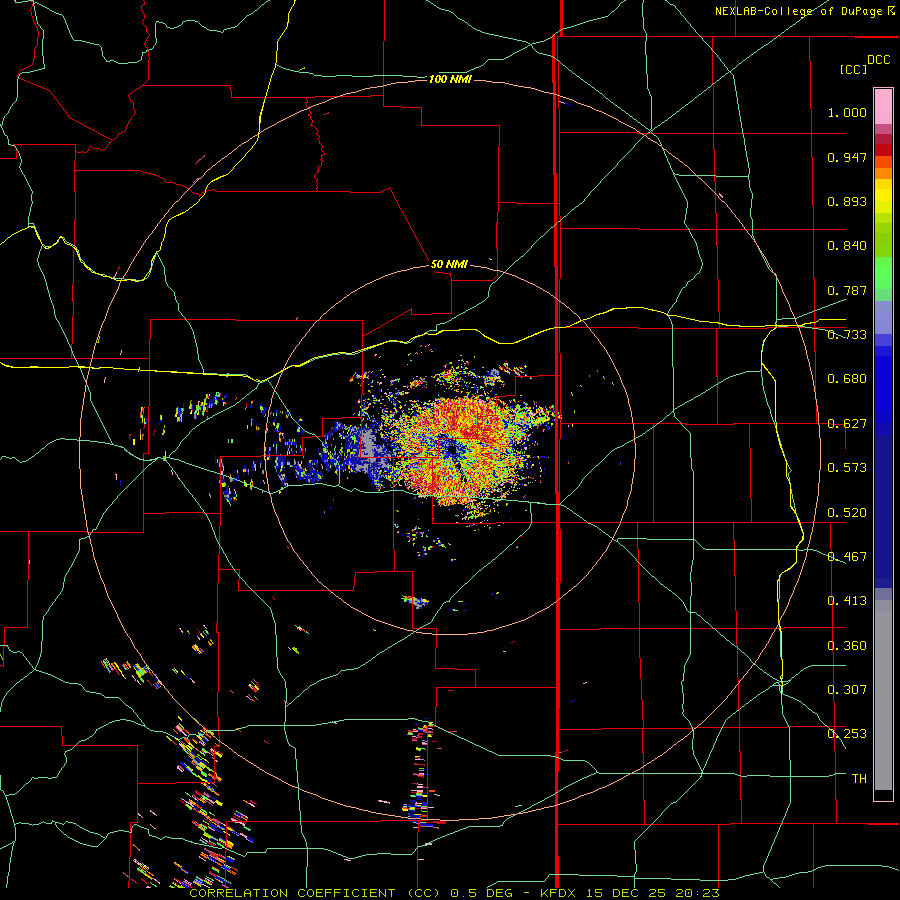Click the 0.627 legend value
The image size is (900, 900).
click(847, 424)
